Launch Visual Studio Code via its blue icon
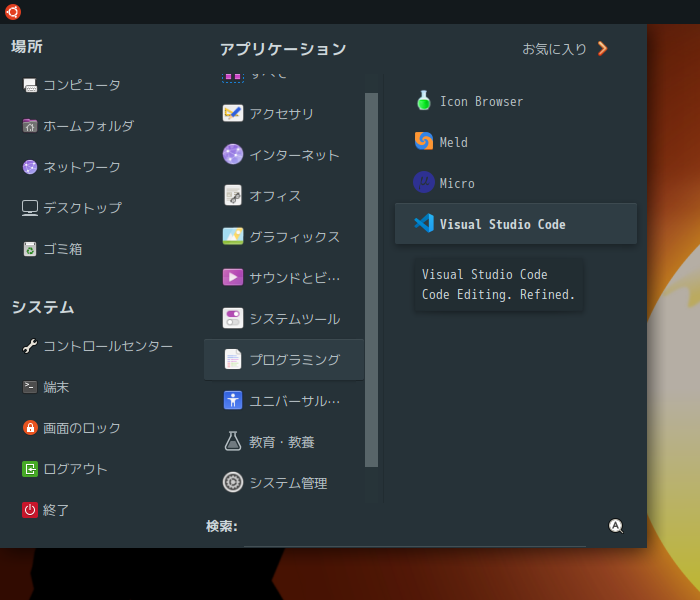The image size is (700, 600). 424,224
